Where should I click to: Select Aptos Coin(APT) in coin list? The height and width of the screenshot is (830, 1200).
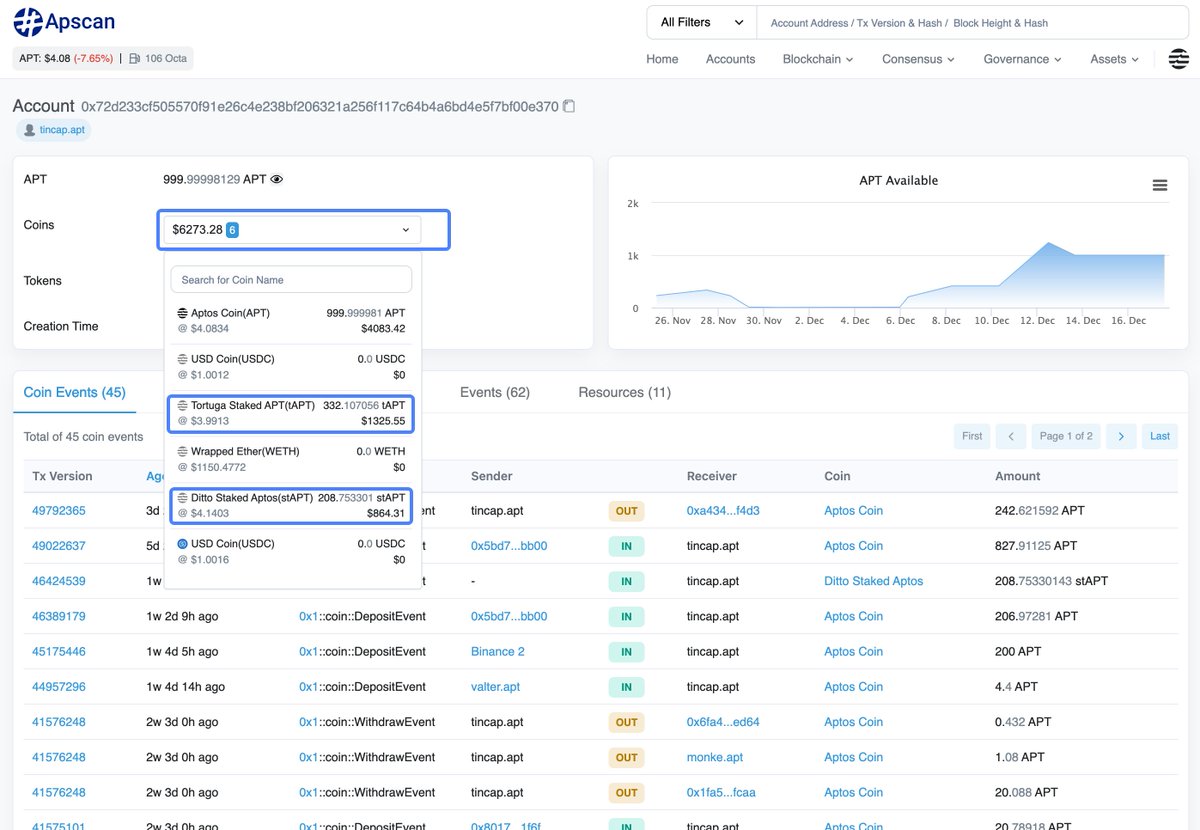[291, 321]
